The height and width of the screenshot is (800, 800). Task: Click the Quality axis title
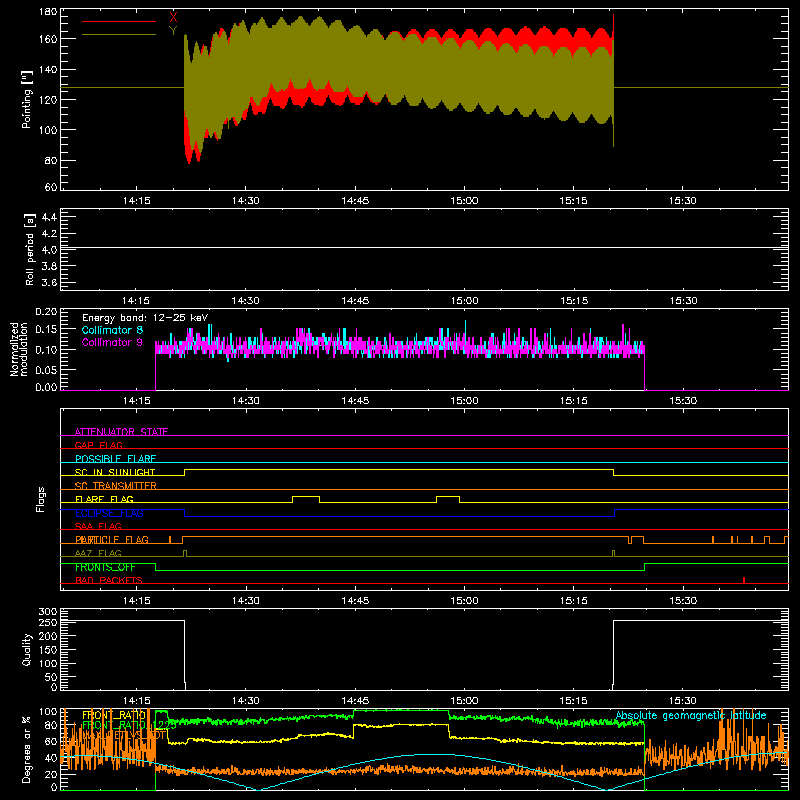coord(27,649)
